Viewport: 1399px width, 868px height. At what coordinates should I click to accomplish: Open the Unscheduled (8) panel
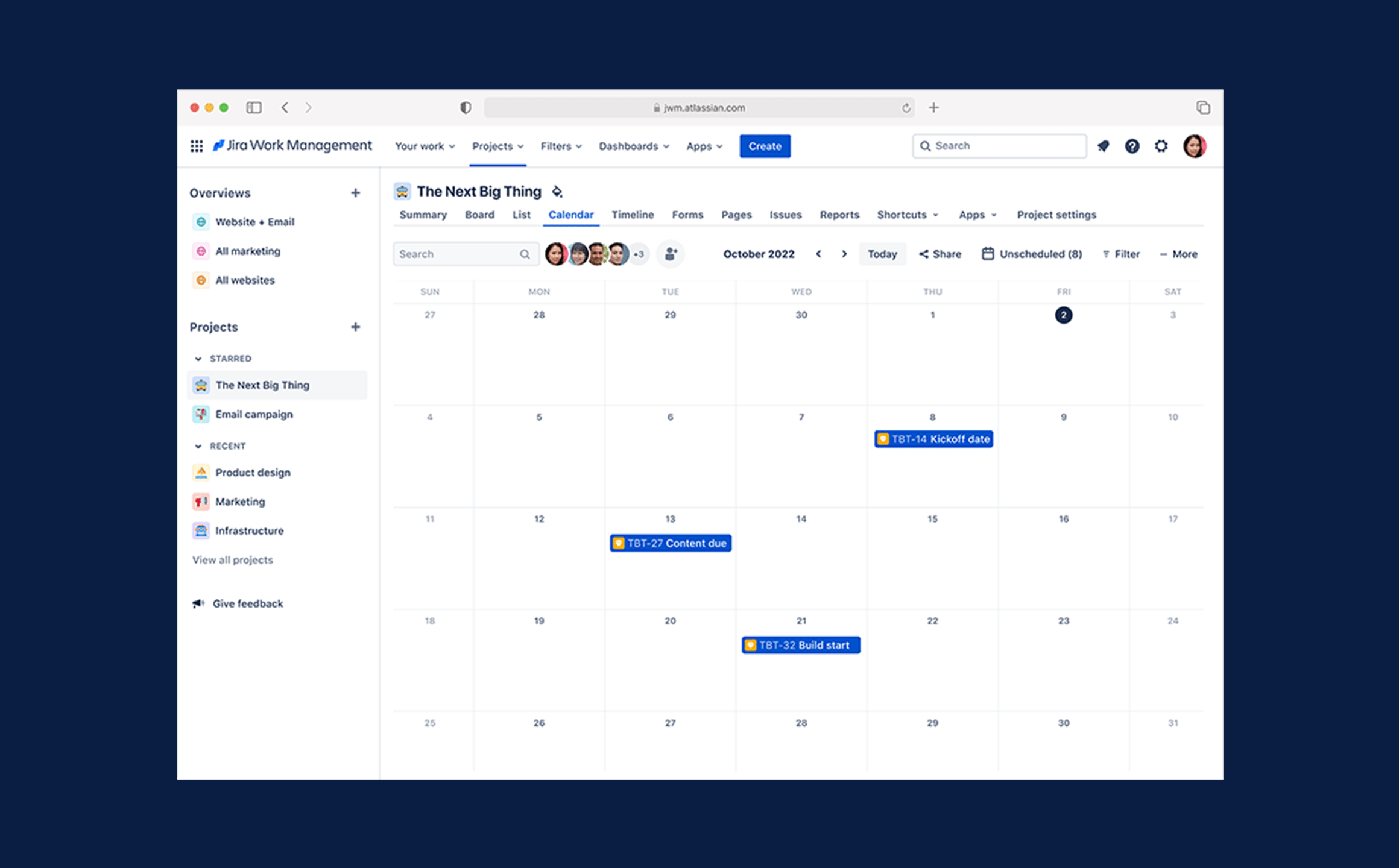[1032, 254]
